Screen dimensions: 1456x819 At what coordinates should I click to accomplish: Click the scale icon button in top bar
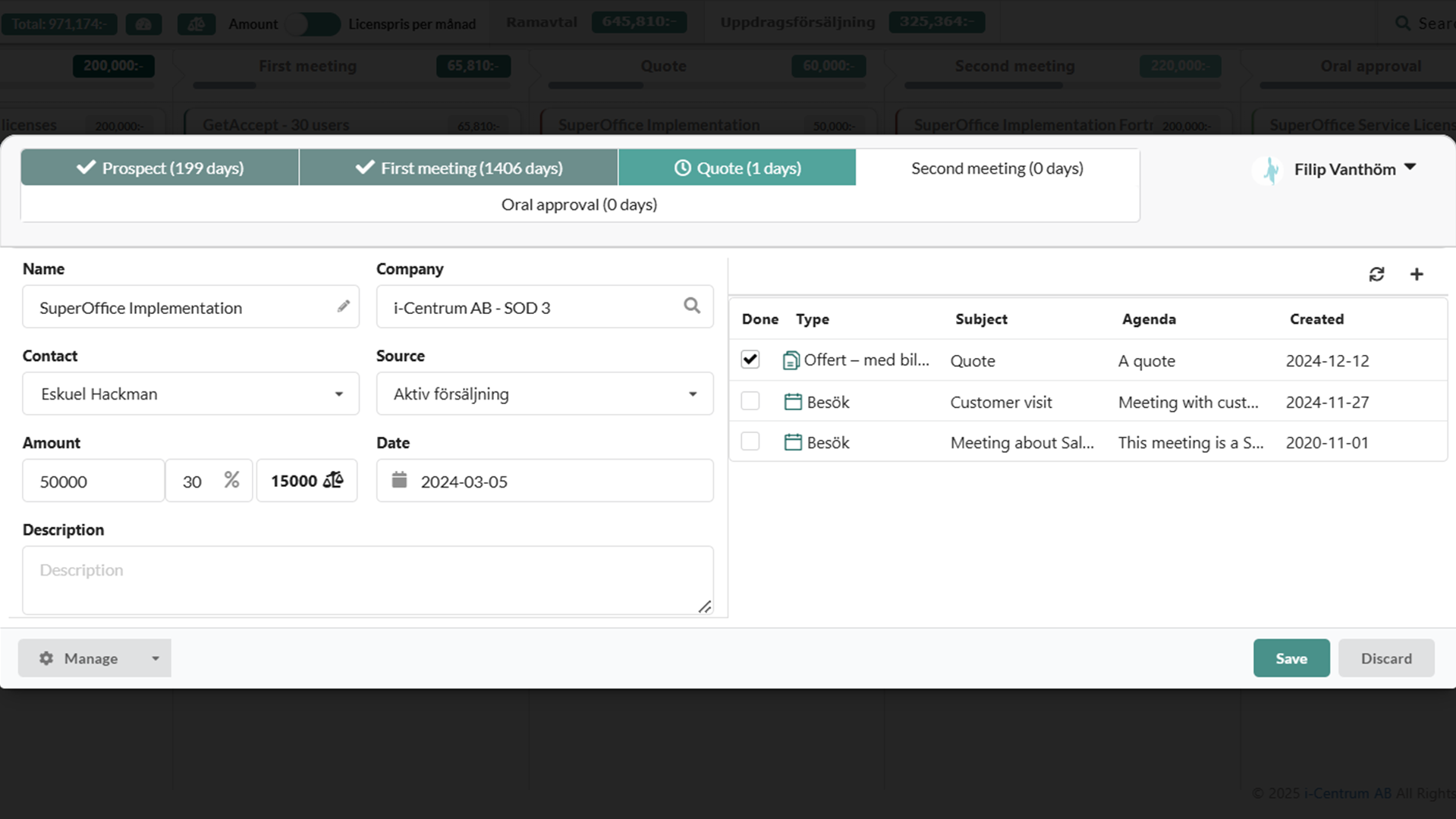click(x=197, y=24)
